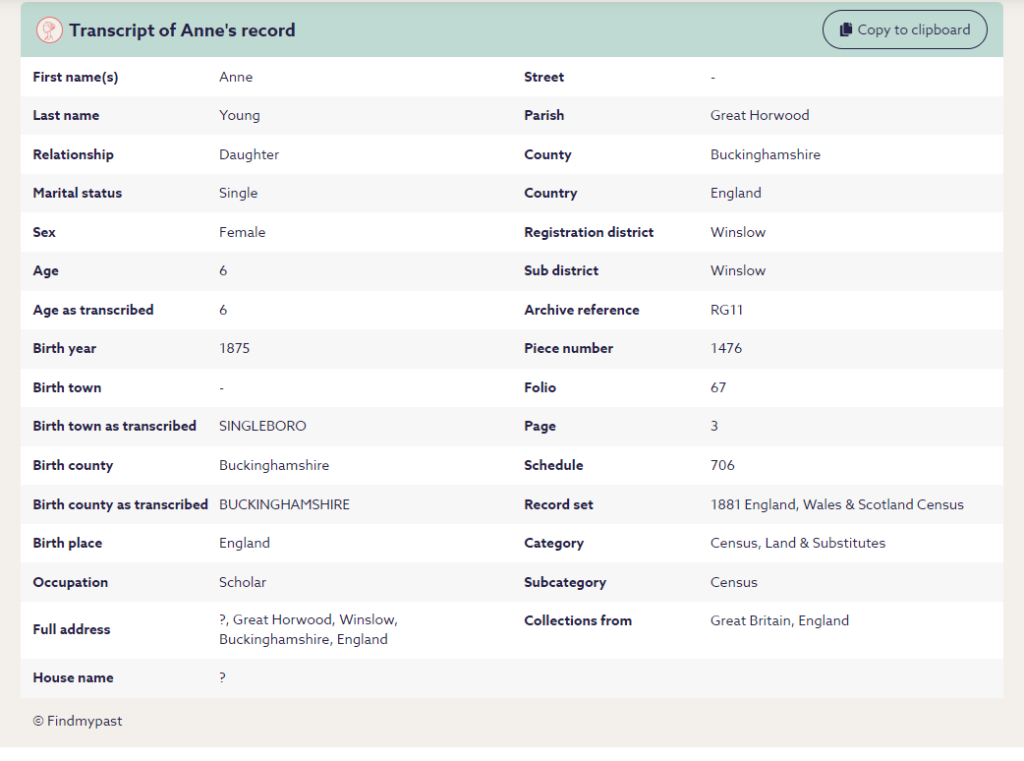Click the relationship value "Daughter"

249,155
